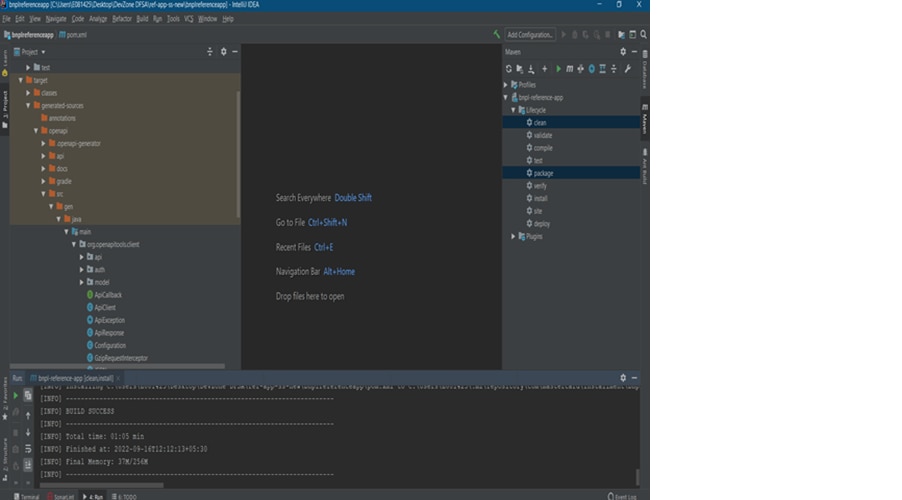Click the Maven Add Project plus icon
The image size is (902, 500).
pos(544,69)
